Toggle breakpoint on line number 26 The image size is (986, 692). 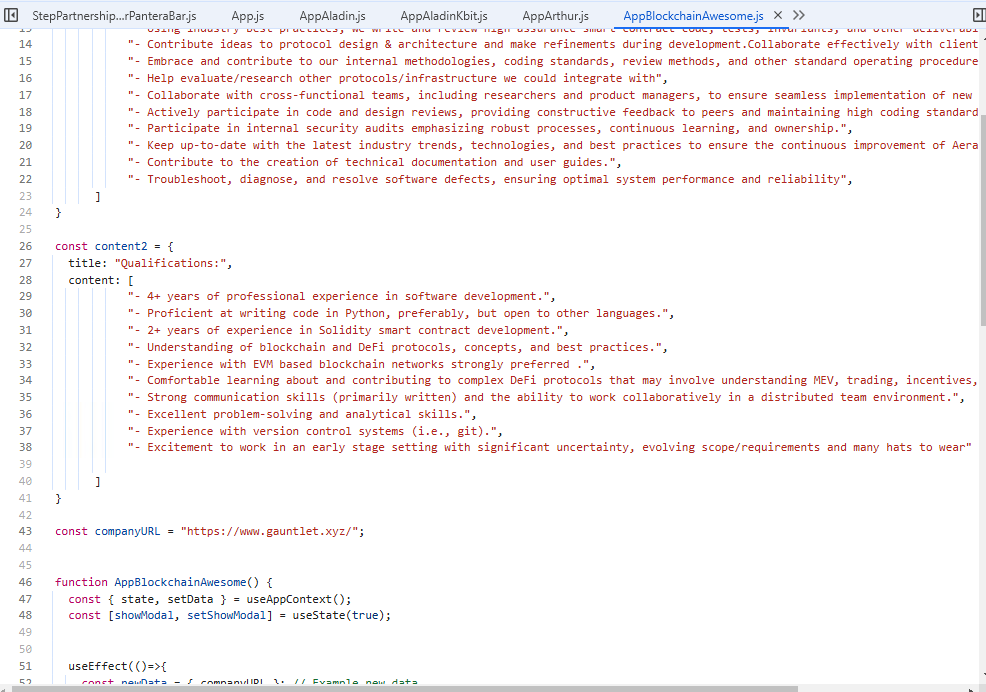(x=25, y=246)
